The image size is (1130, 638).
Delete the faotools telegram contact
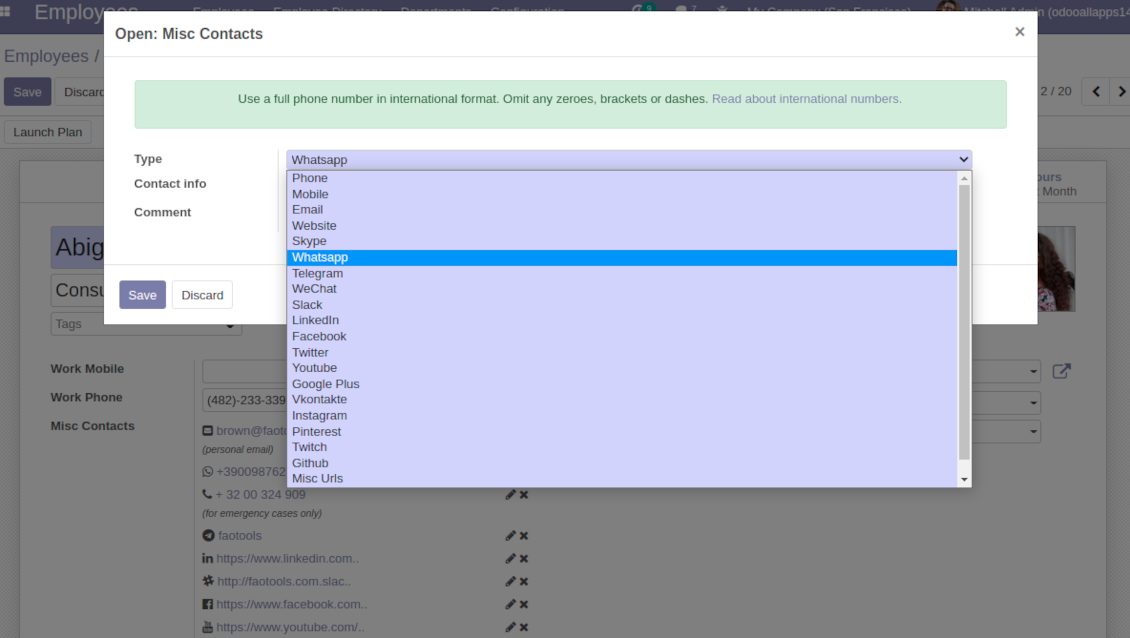click(x=524, y=536)
